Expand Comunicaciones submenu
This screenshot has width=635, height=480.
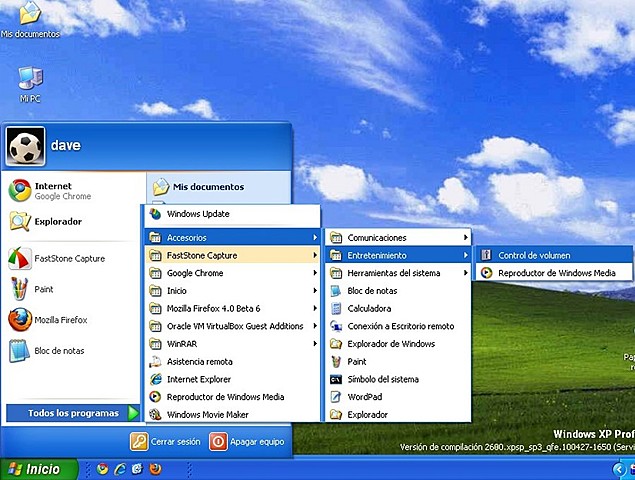point(398,238)
